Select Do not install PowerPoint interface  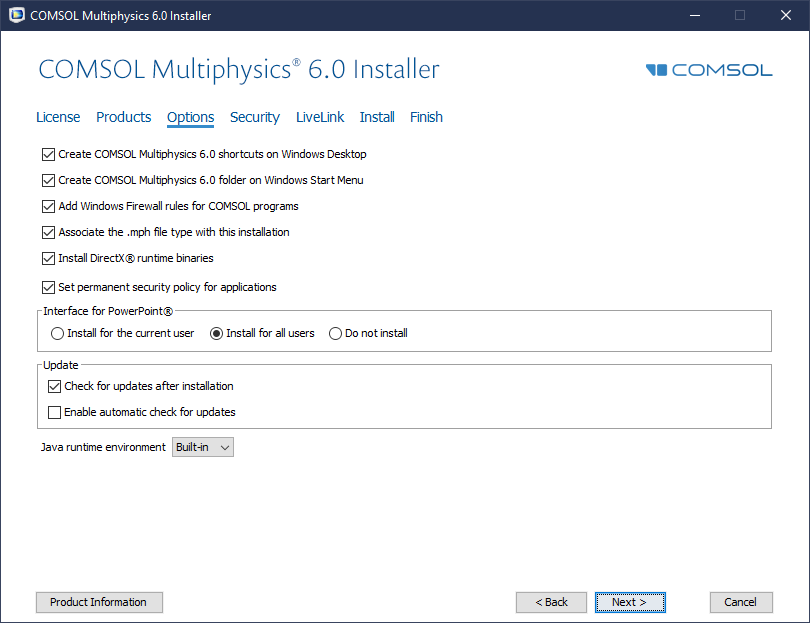point(335,333)
